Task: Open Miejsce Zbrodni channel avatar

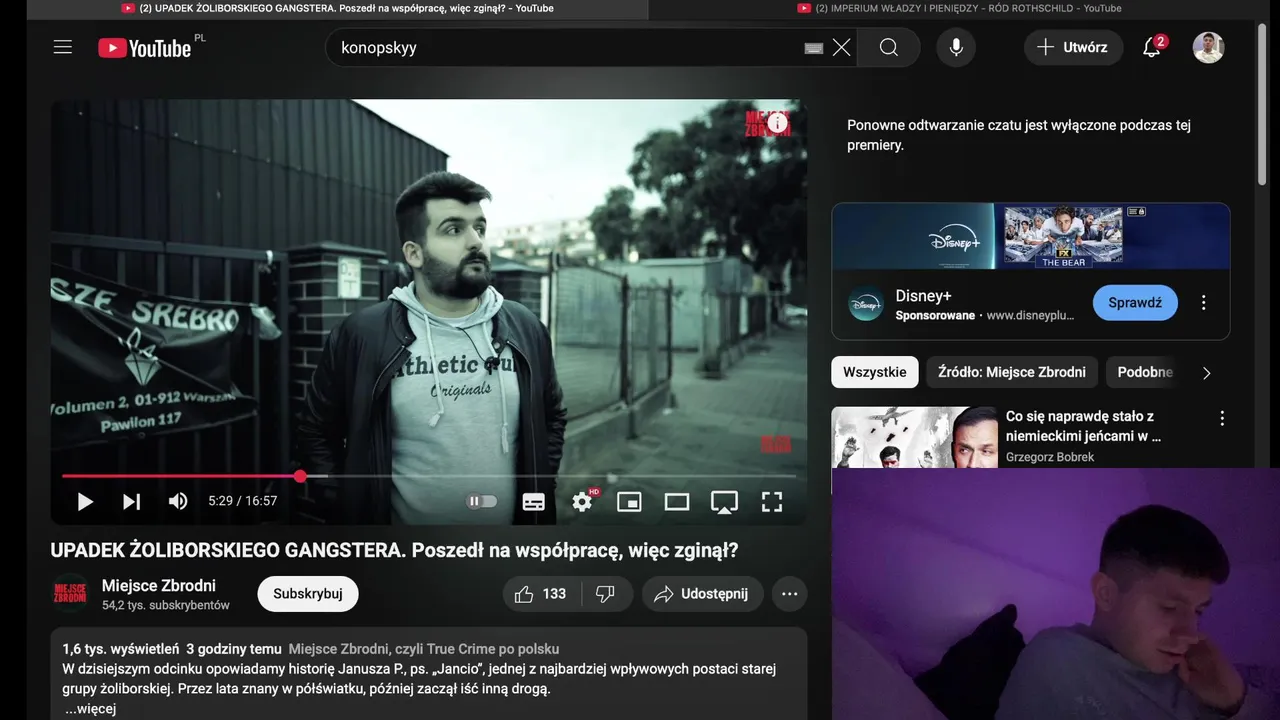Action: (70, 593)
